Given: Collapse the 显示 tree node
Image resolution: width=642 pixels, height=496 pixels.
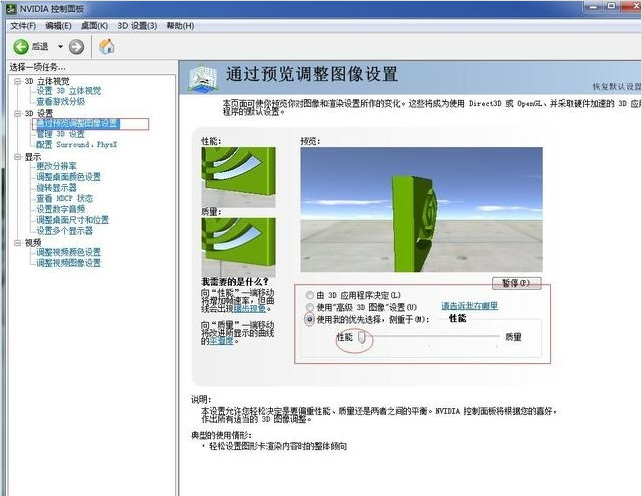Looking at the screenshot, I should pyautogui.click(x=18, y=156).
